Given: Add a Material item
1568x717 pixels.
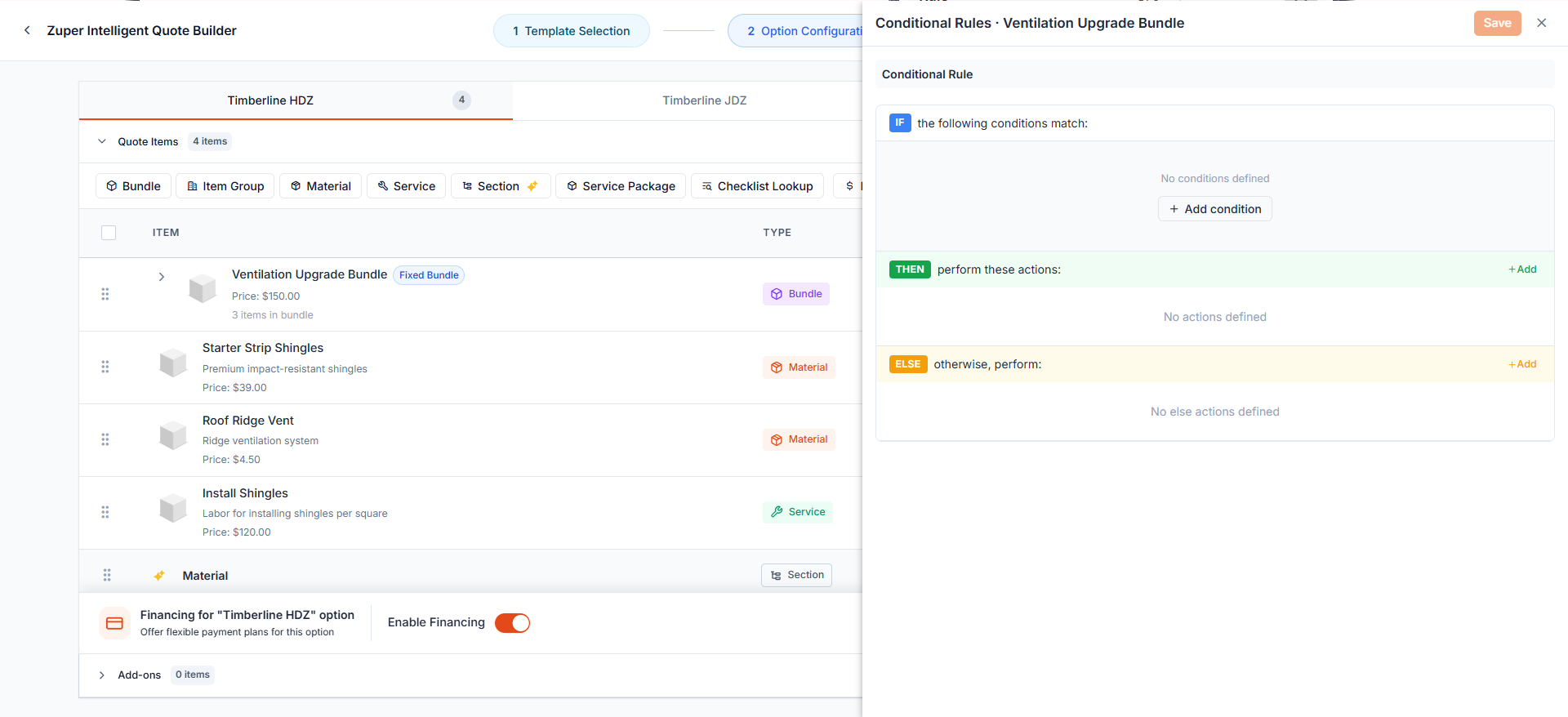Looking at the screenshot, I should point(320,186).
